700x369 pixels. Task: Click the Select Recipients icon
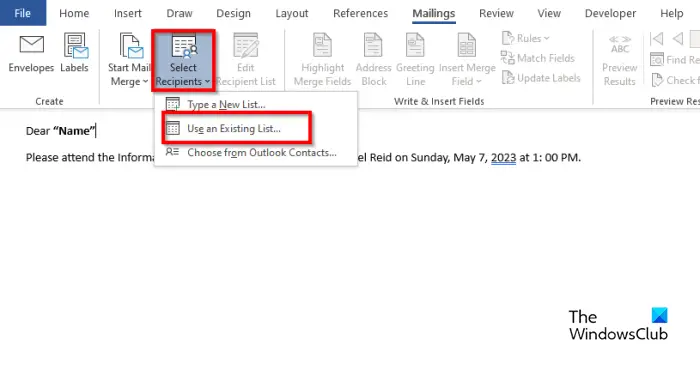[x=184, y=47]
